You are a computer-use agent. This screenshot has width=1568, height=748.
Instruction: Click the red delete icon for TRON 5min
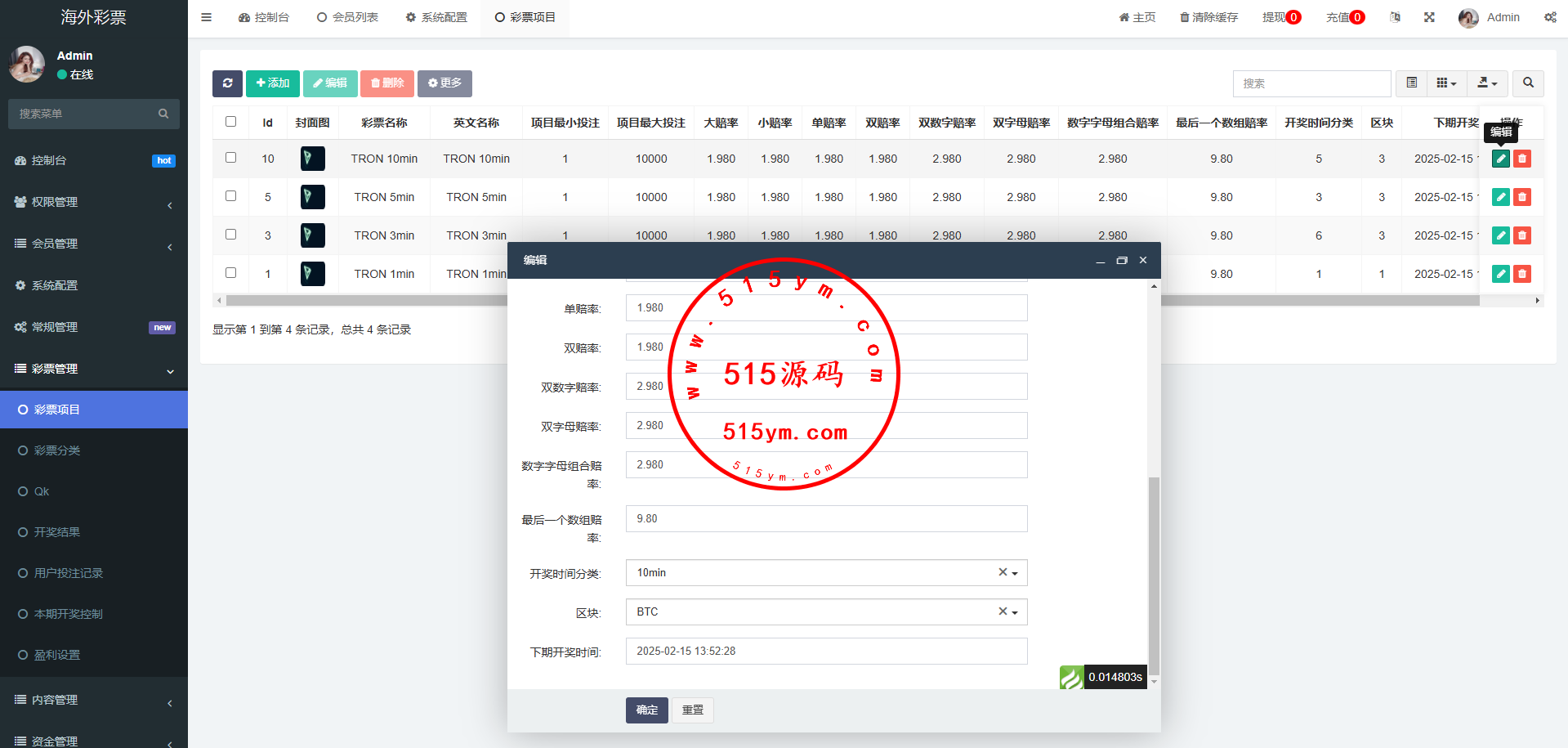[x=1521, y=197]
